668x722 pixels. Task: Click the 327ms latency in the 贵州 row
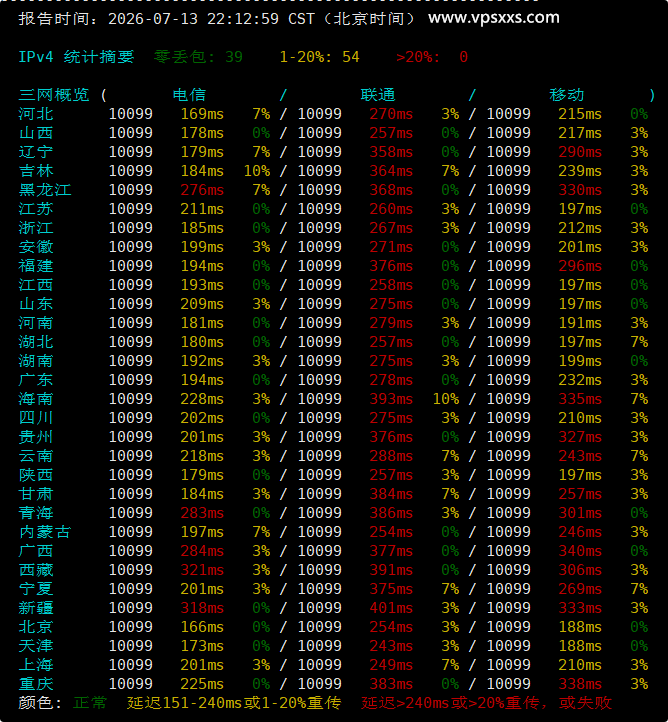580,437
